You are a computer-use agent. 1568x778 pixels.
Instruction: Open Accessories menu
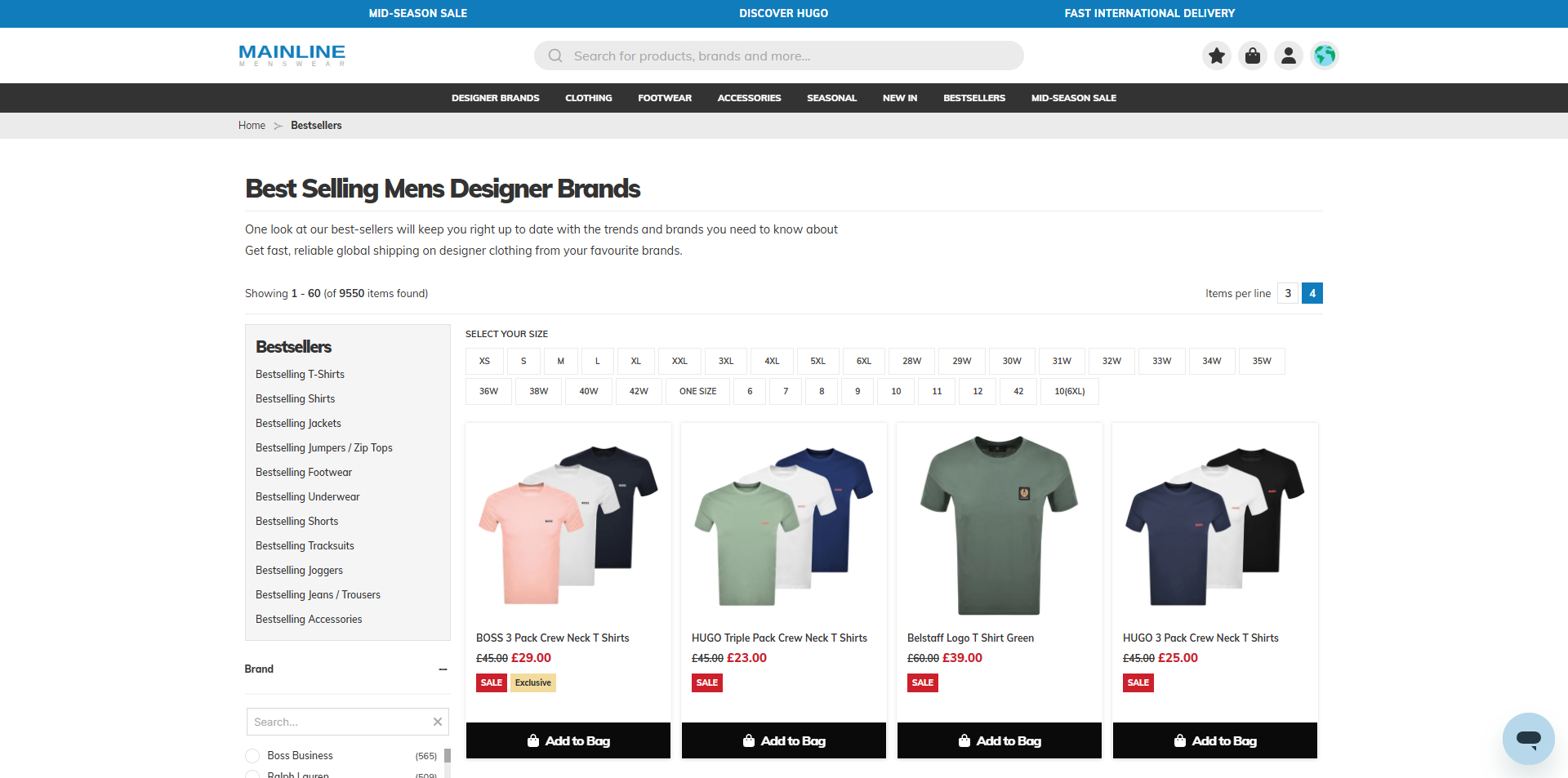(x=749, y=98)
